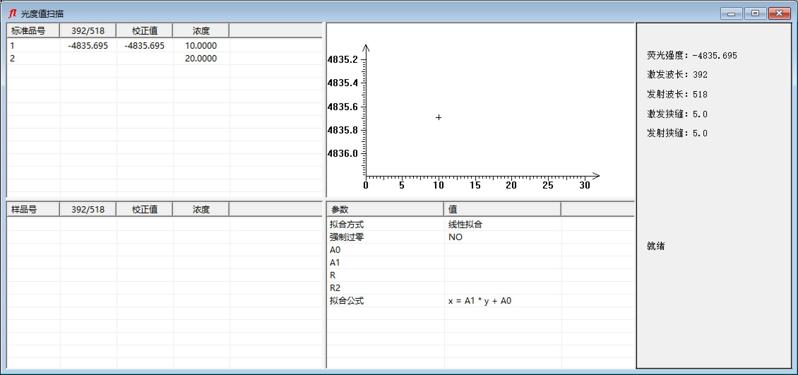The height and width of the screenshot is (375, 798).
Task: Select standard row 2
Action: (165, 59)
